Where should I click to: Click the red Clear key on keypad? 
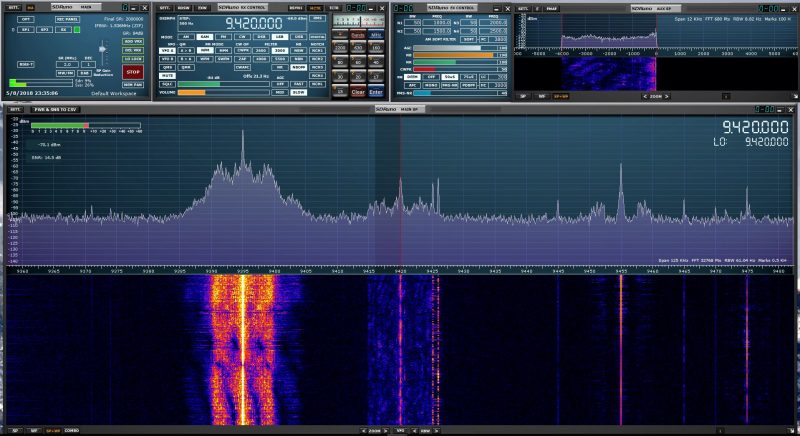[x=358, y=92]
